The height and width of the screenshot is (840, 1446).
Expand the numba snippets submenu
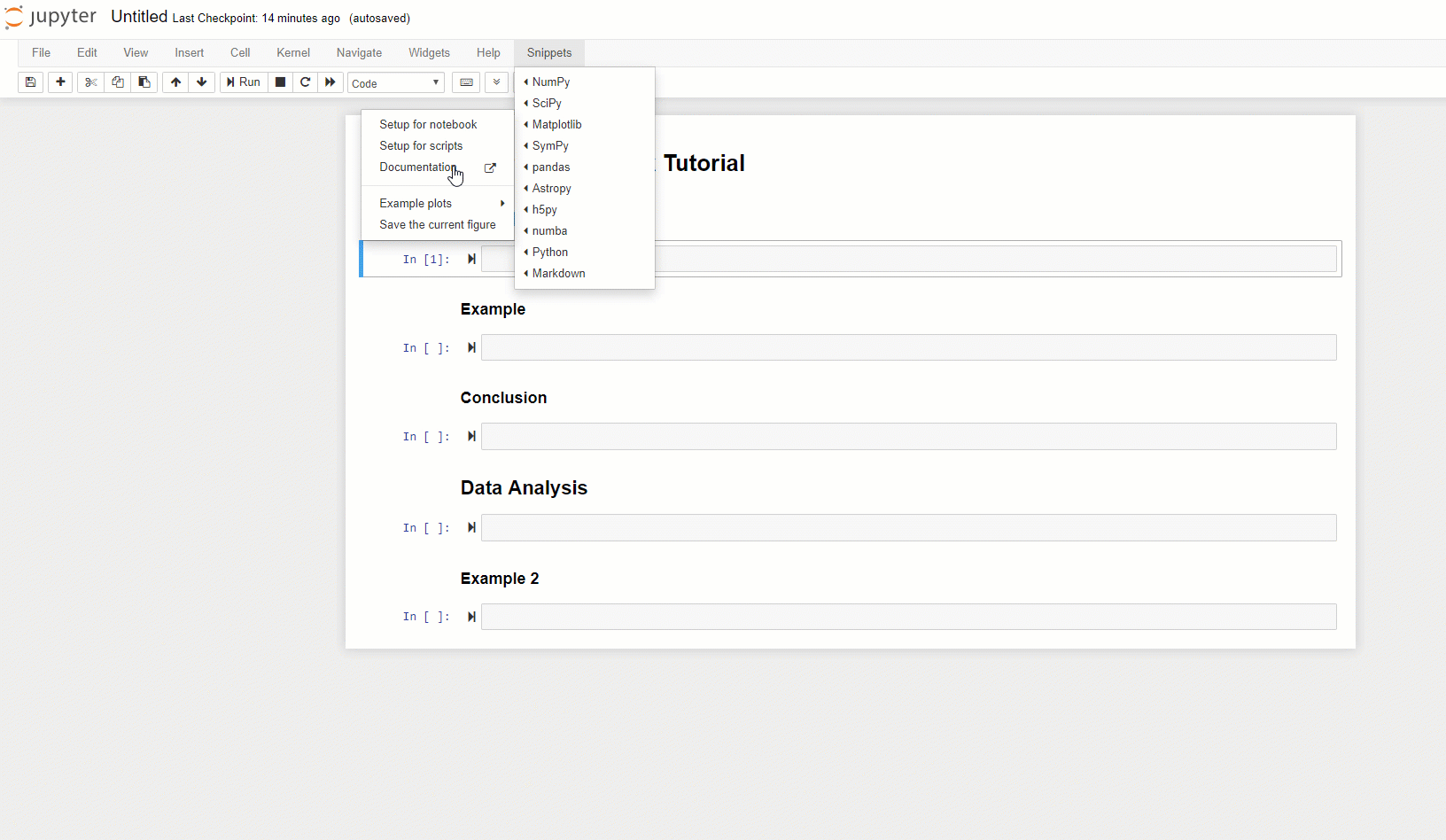tap(585, 230)
